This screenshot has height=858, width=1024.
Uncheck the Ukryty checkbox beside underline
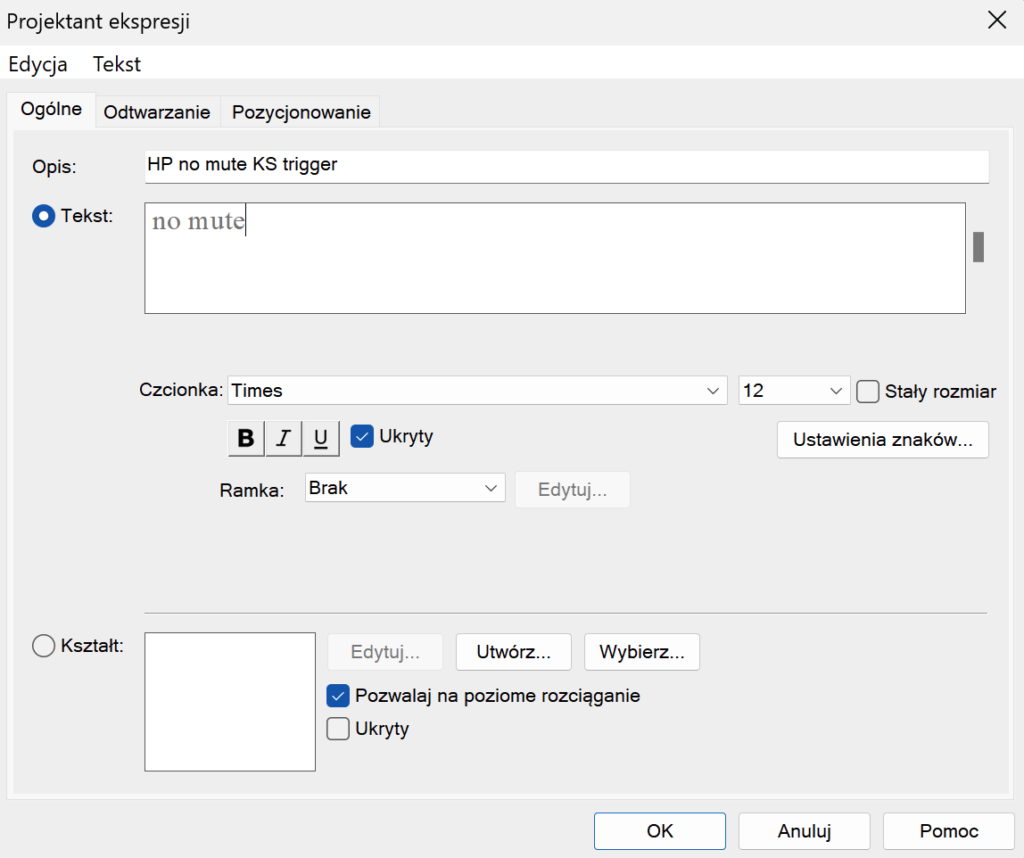tap(363, 436)
